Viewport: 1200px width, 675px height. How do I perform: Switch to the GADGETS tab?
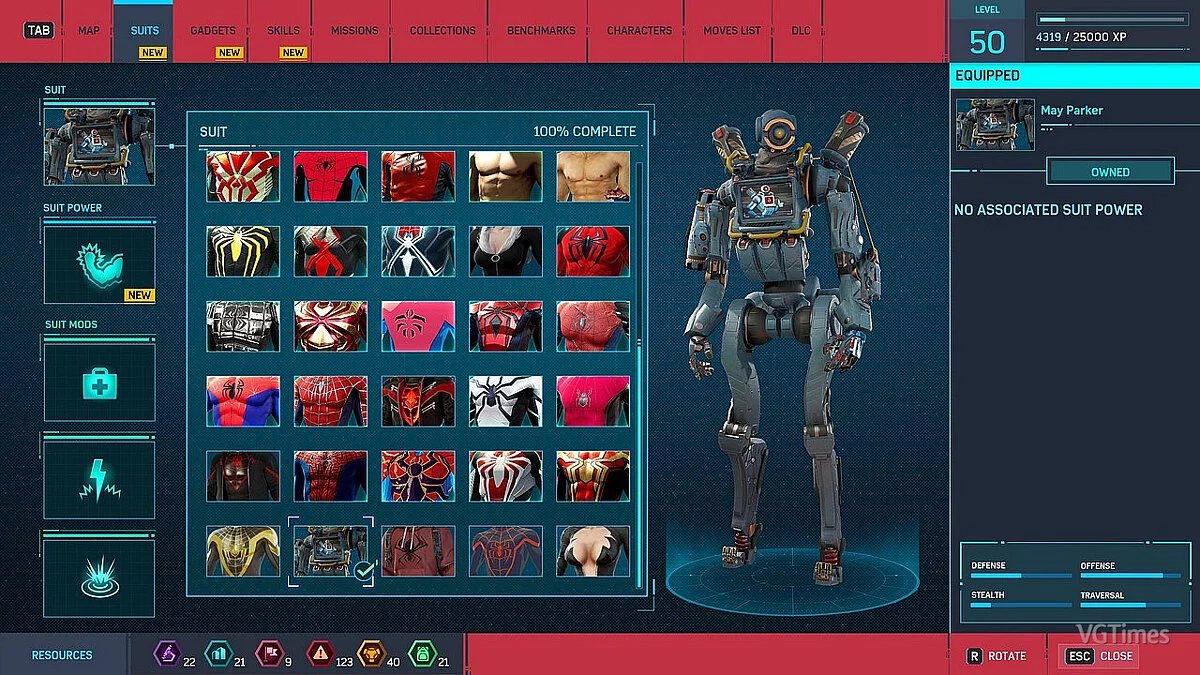(212, 30)
